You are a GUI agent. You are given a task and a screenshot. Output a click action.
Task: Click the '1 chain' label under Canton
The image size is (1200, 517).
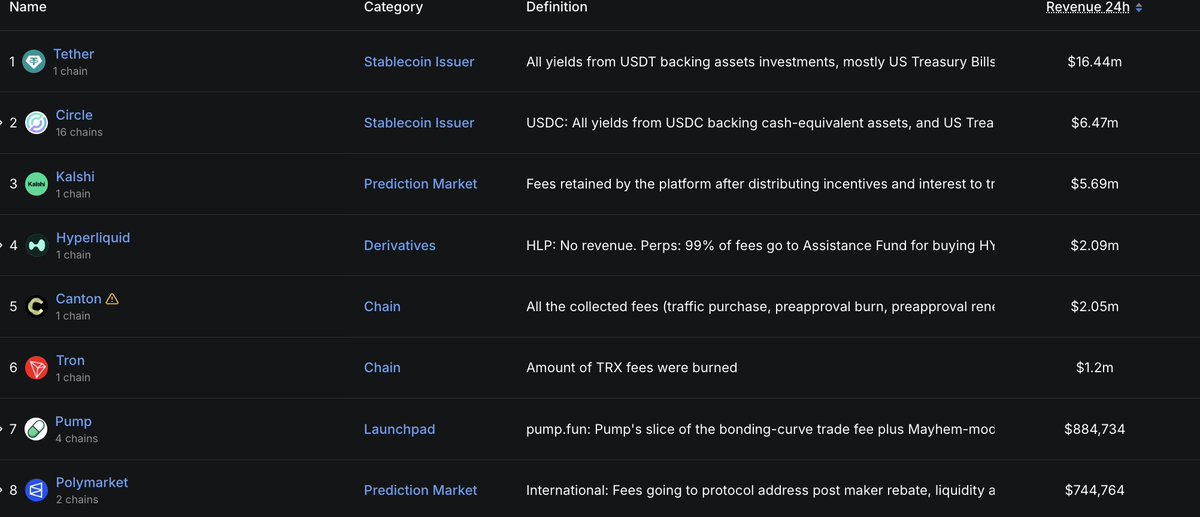[x=72, y=316]
